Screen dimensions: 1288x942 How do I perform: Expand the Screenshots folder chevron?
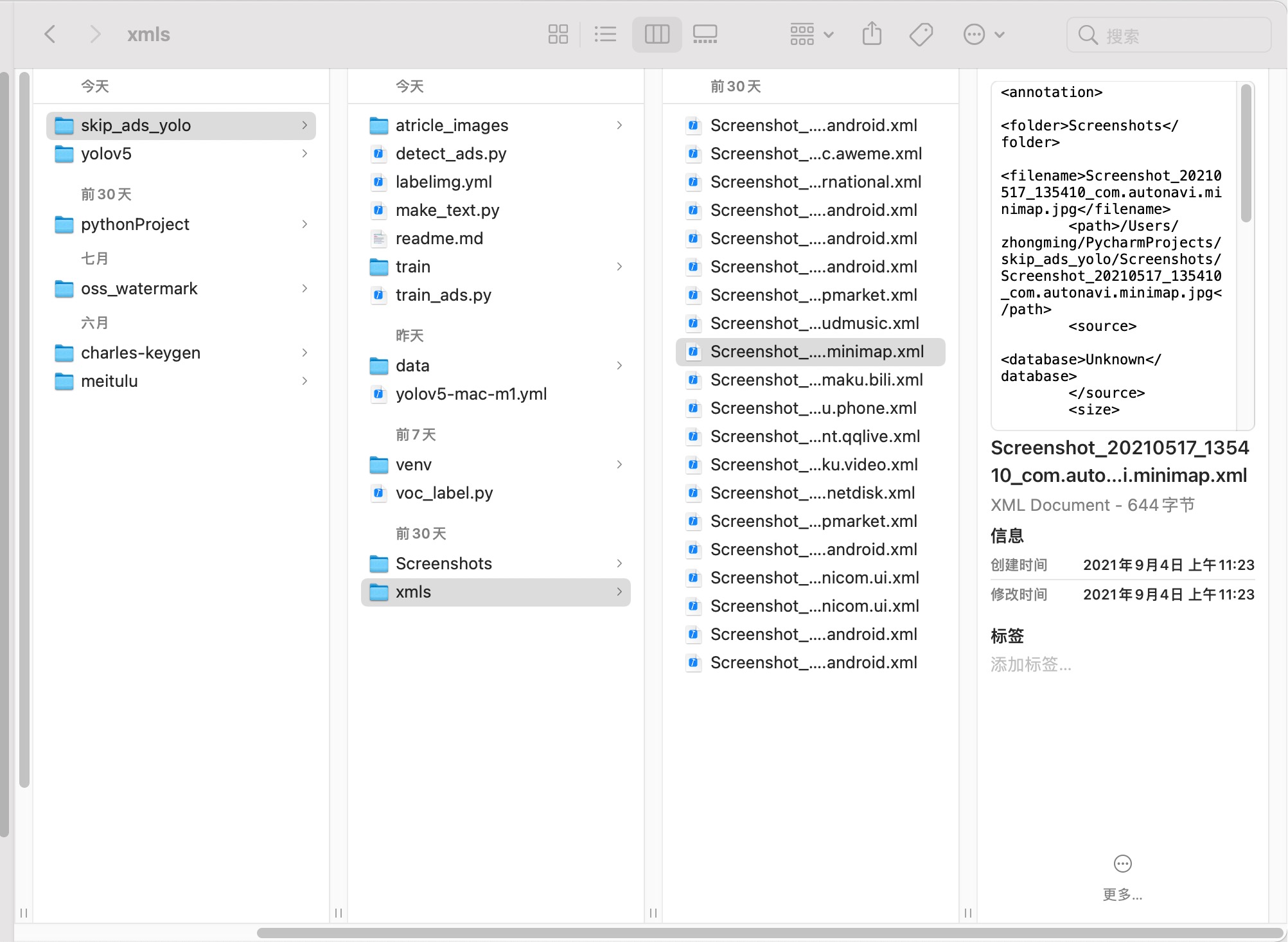[x=619, y=564]
